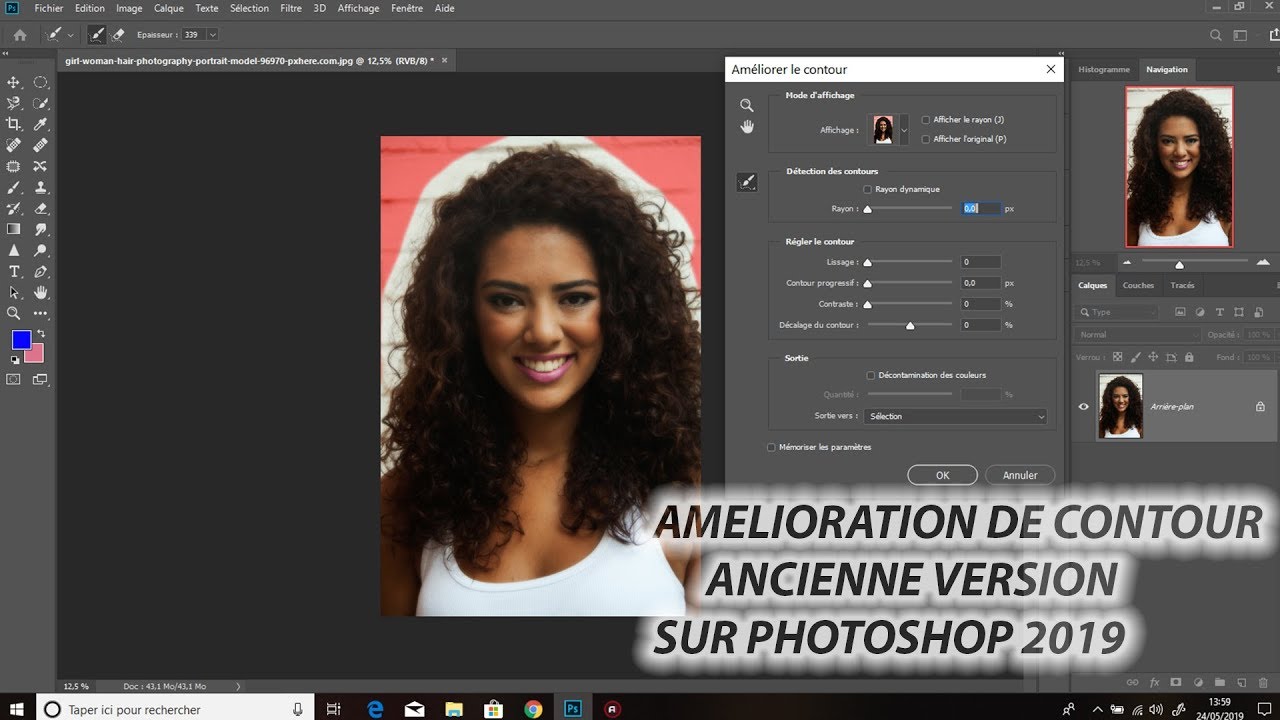Click OK in Améliorer le contour
This screenshot has width=1280, height=720.
[x=942, y=475]
